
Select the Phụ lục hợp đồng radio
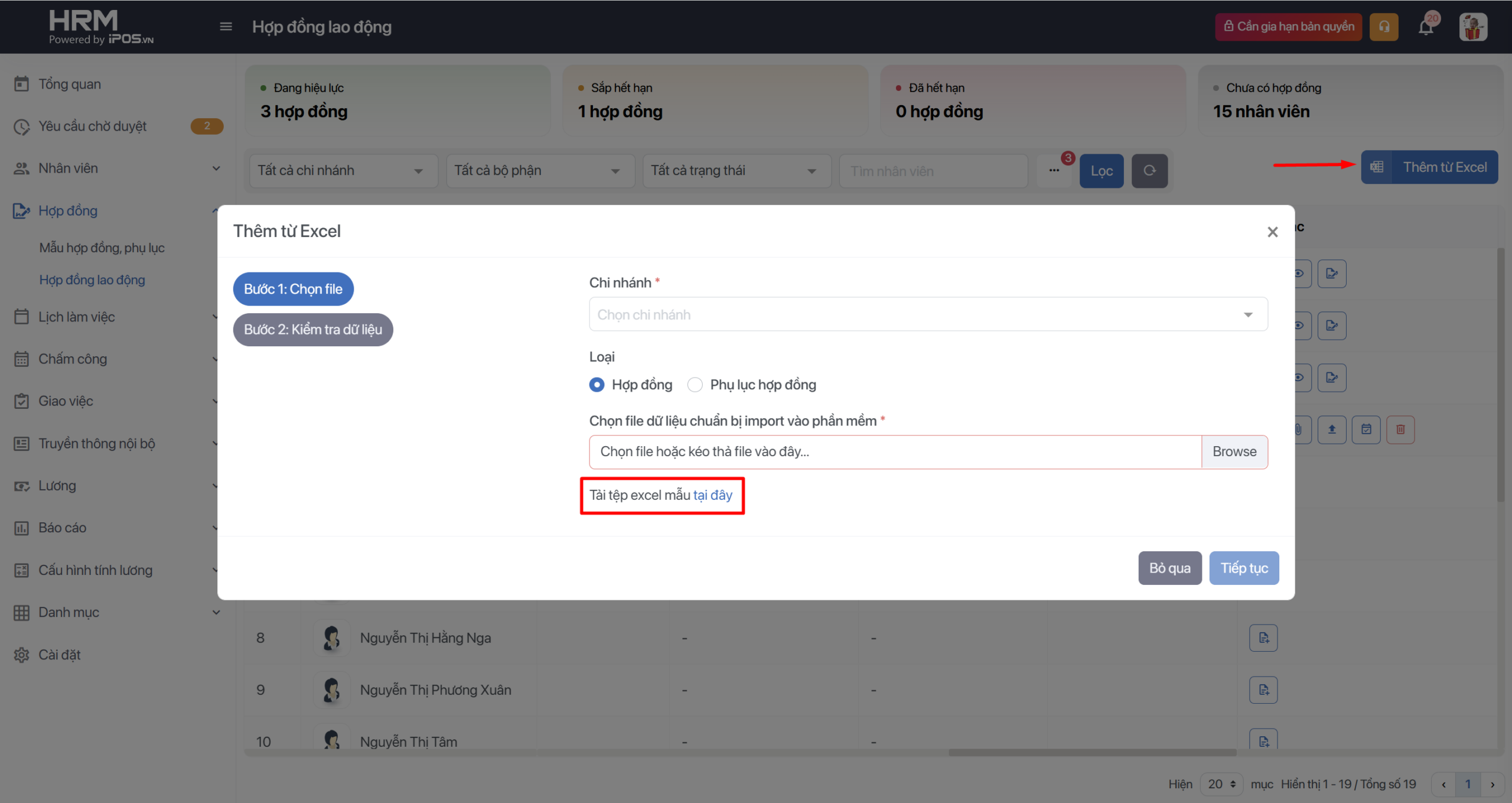pyautogui.click(x=695, y=385)
